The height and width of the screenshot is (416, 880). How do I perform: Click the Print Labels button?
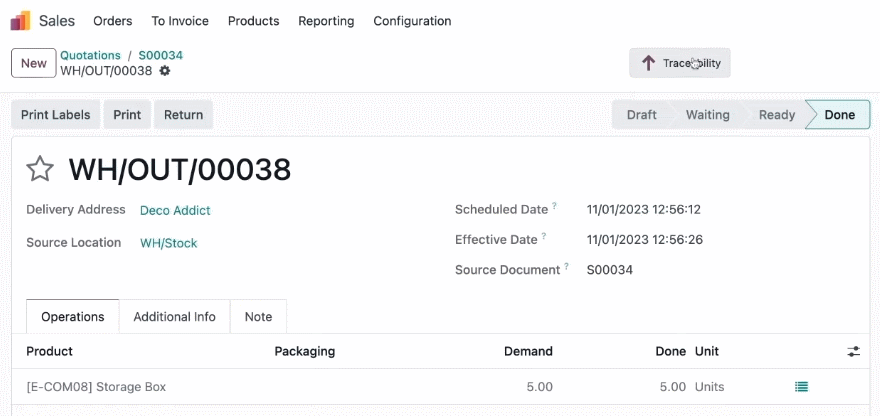coord(56,115)
